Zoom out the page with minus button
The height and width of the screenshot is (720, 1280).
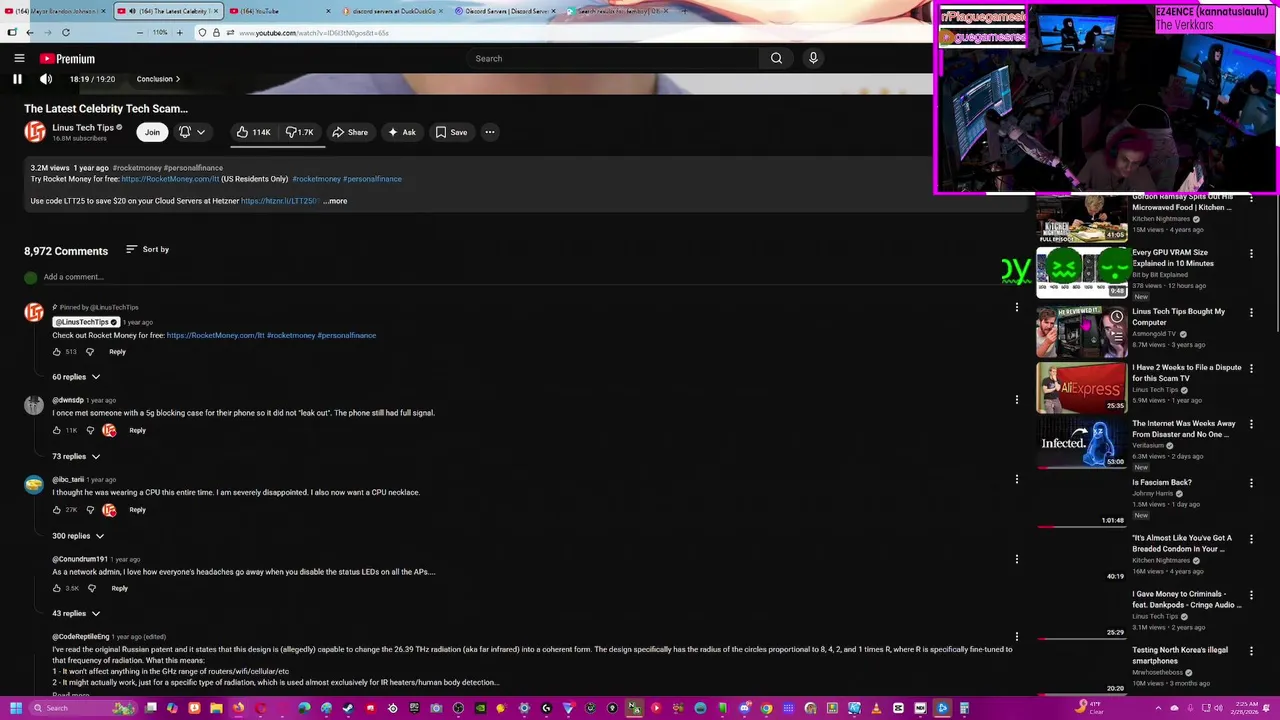[x=140, y=33]
